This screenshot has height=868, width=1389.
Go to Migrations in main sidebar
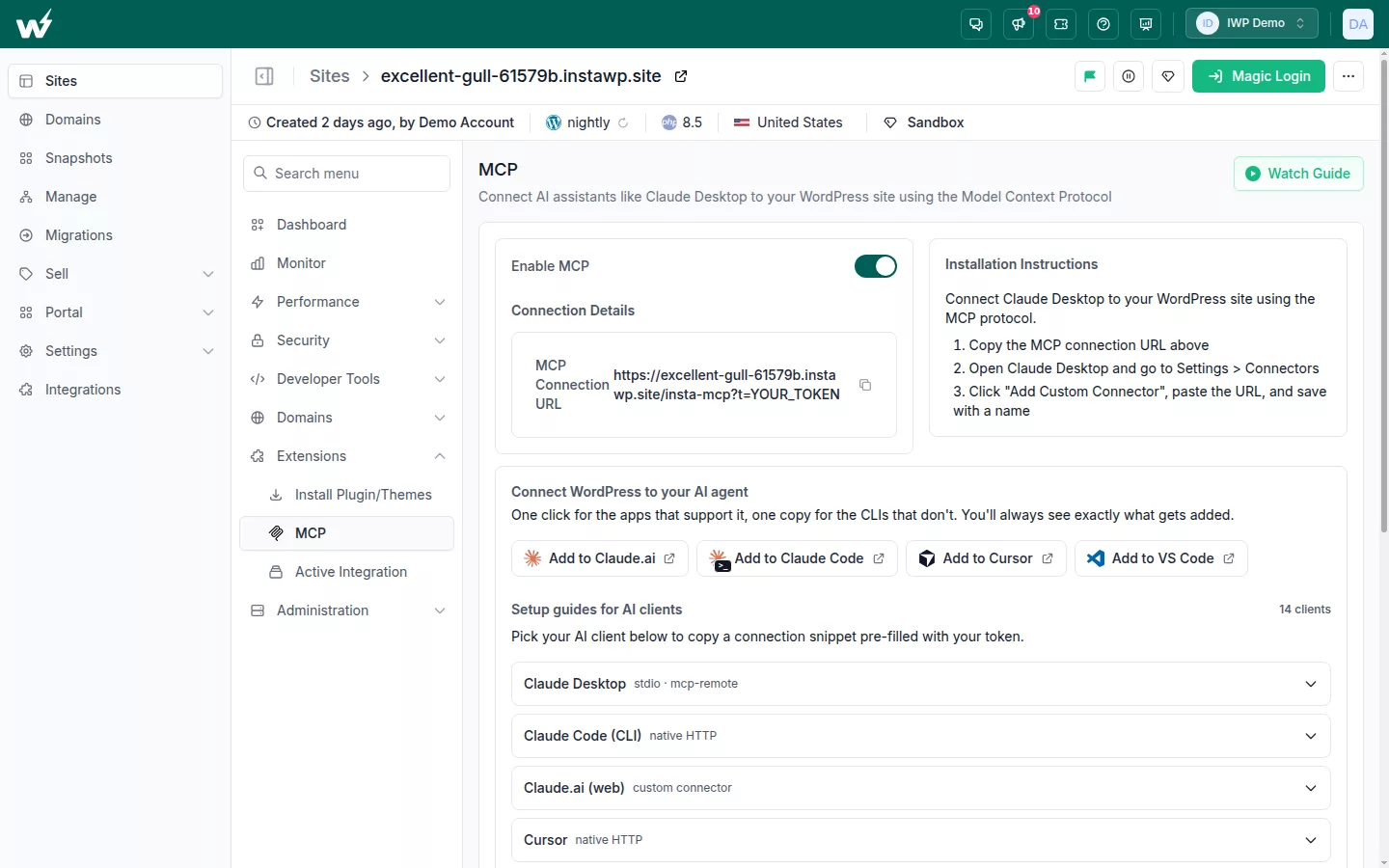click(116, 235)
